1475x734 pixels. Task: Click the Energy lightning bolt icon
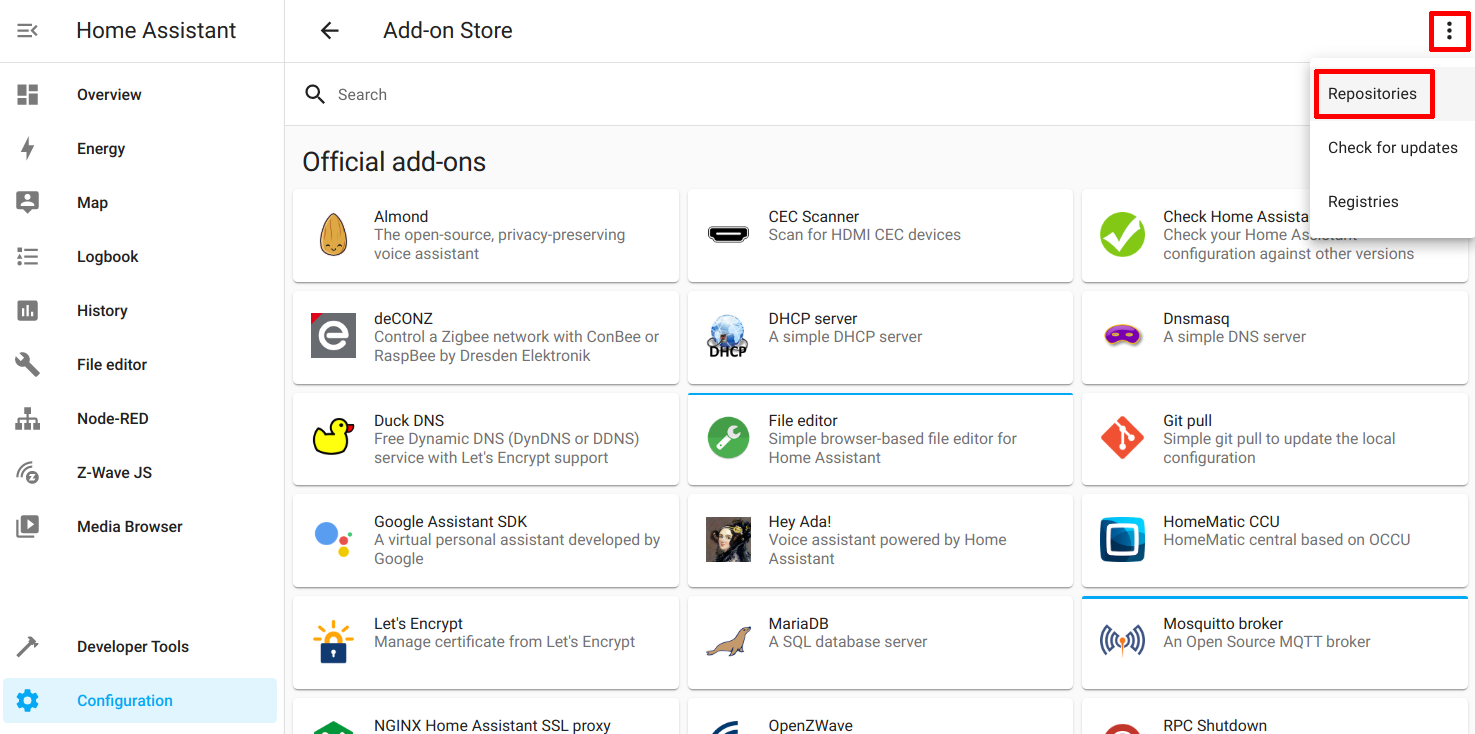28,149
